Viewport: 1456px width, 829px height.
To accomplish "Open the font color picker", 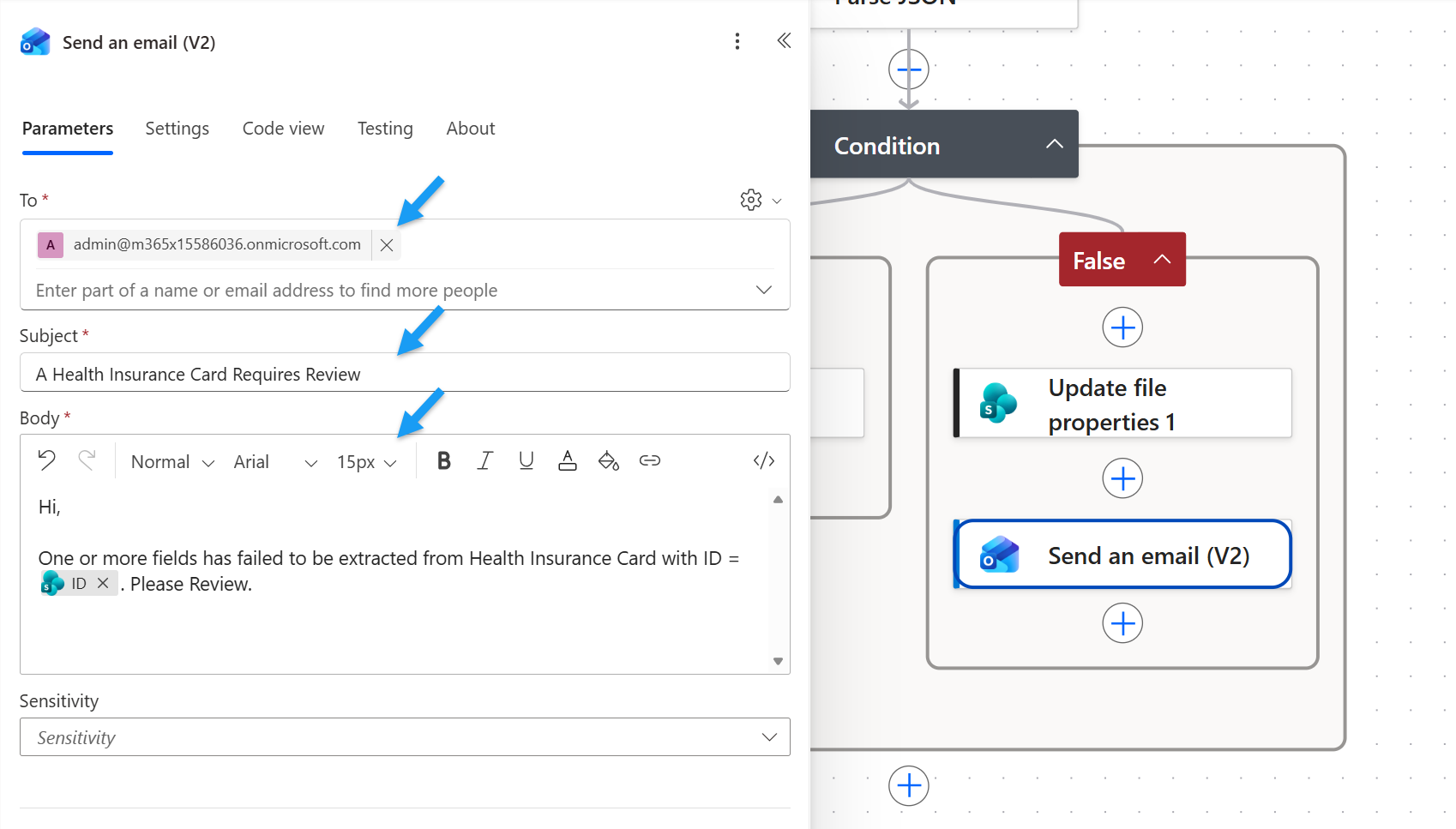I will point(568,460).
